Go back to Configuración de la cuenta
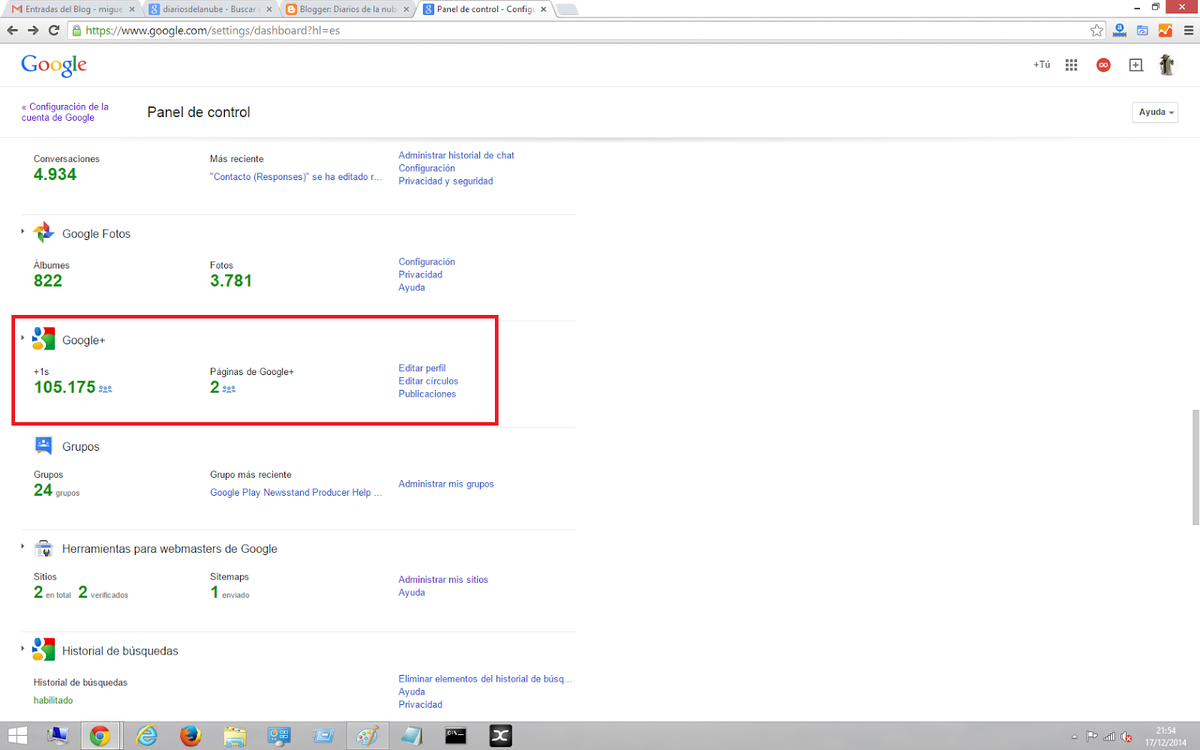 [x=65, y=112]
